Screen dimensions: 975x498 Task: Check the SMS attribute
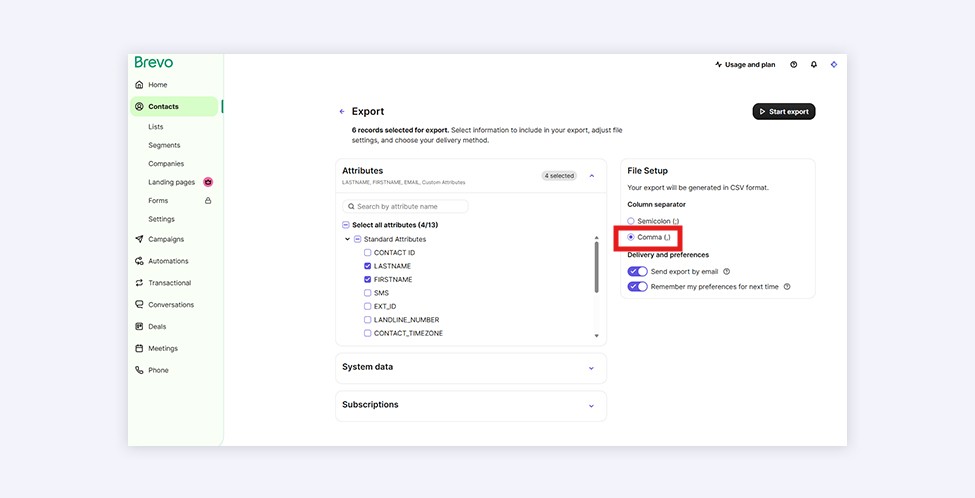pos(367,293)
